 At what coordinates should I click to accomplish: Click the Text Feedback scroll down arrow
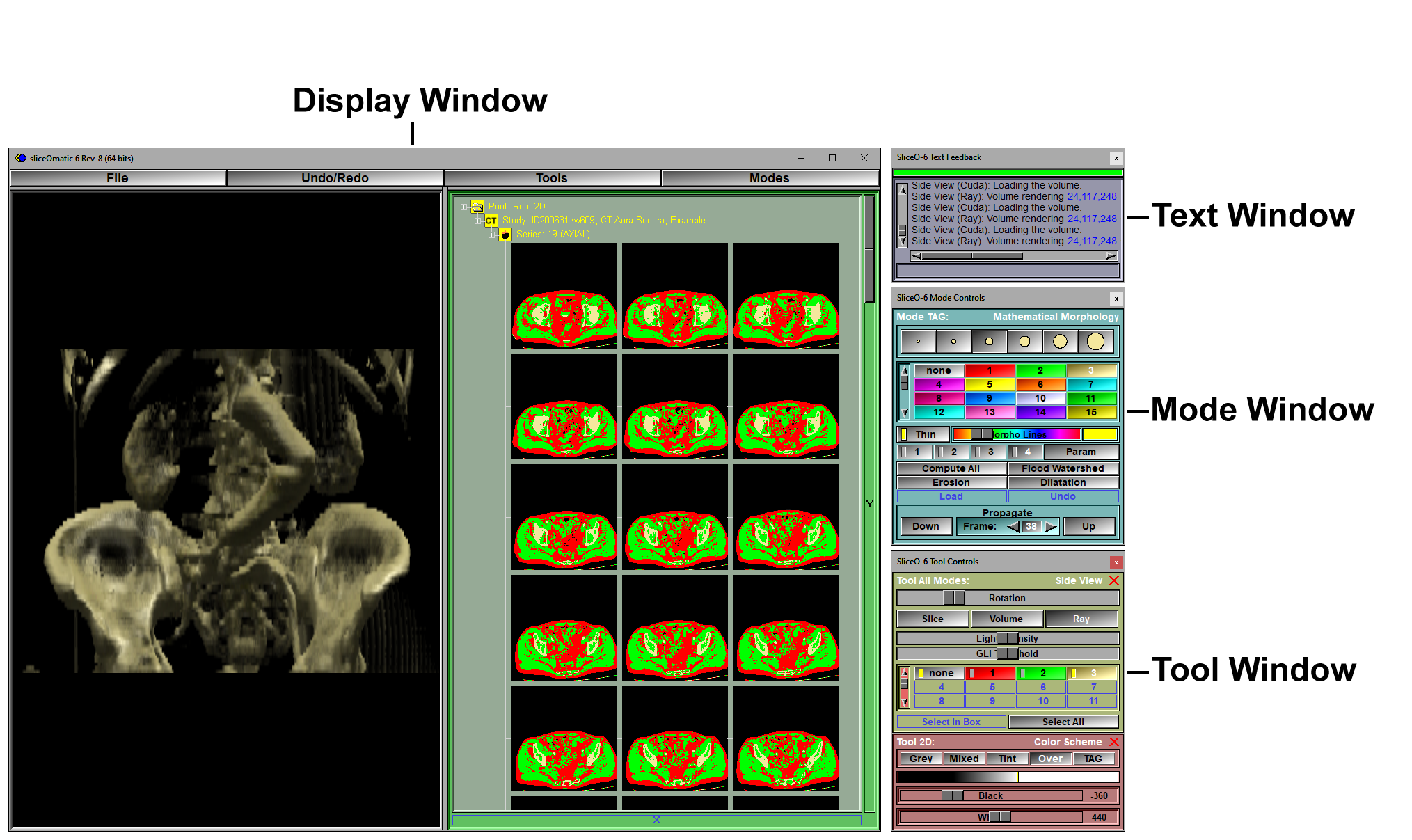tap(903, 241)
